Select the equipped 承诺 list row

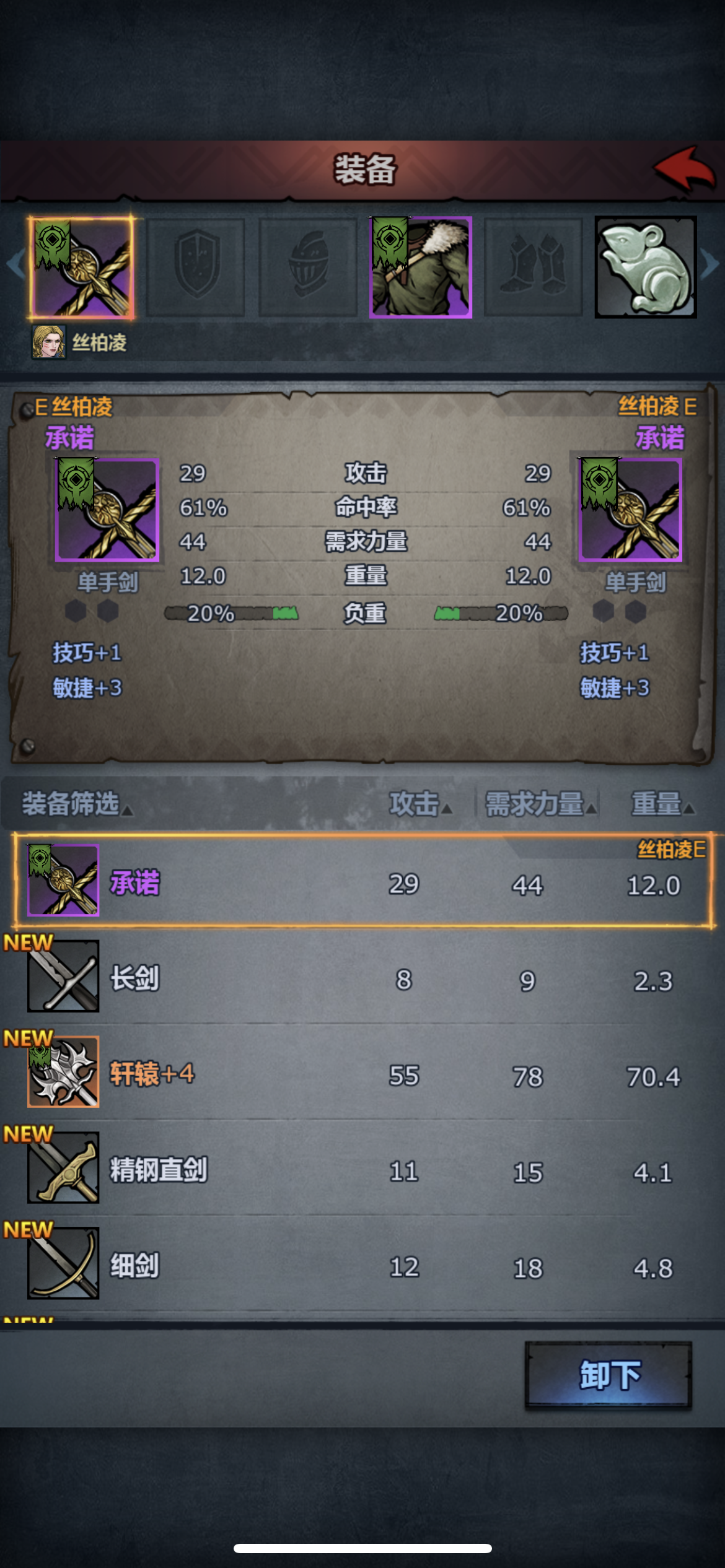click(362, 880)
